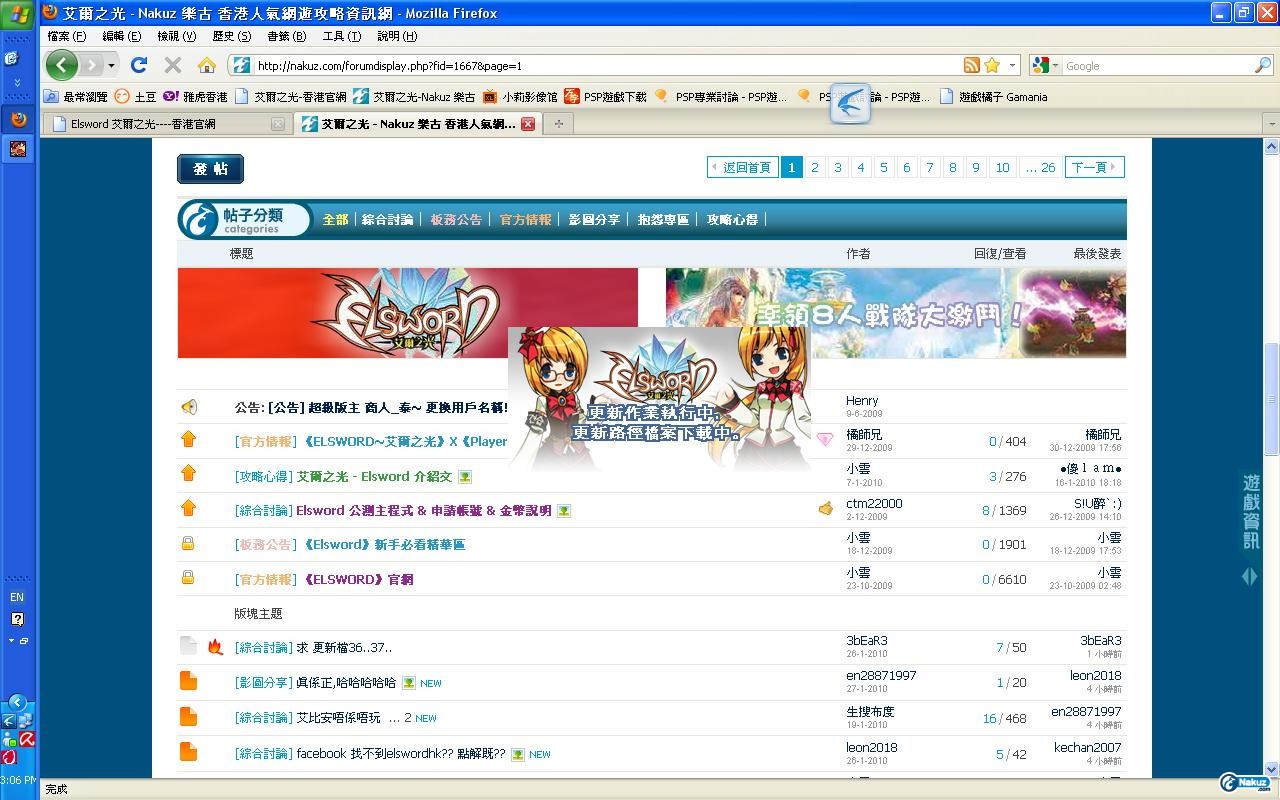This screenshot has height=800, width=1280.
Task: Open the 遊戲橘子 Gamania bookmark
Action: pos(993,97)
